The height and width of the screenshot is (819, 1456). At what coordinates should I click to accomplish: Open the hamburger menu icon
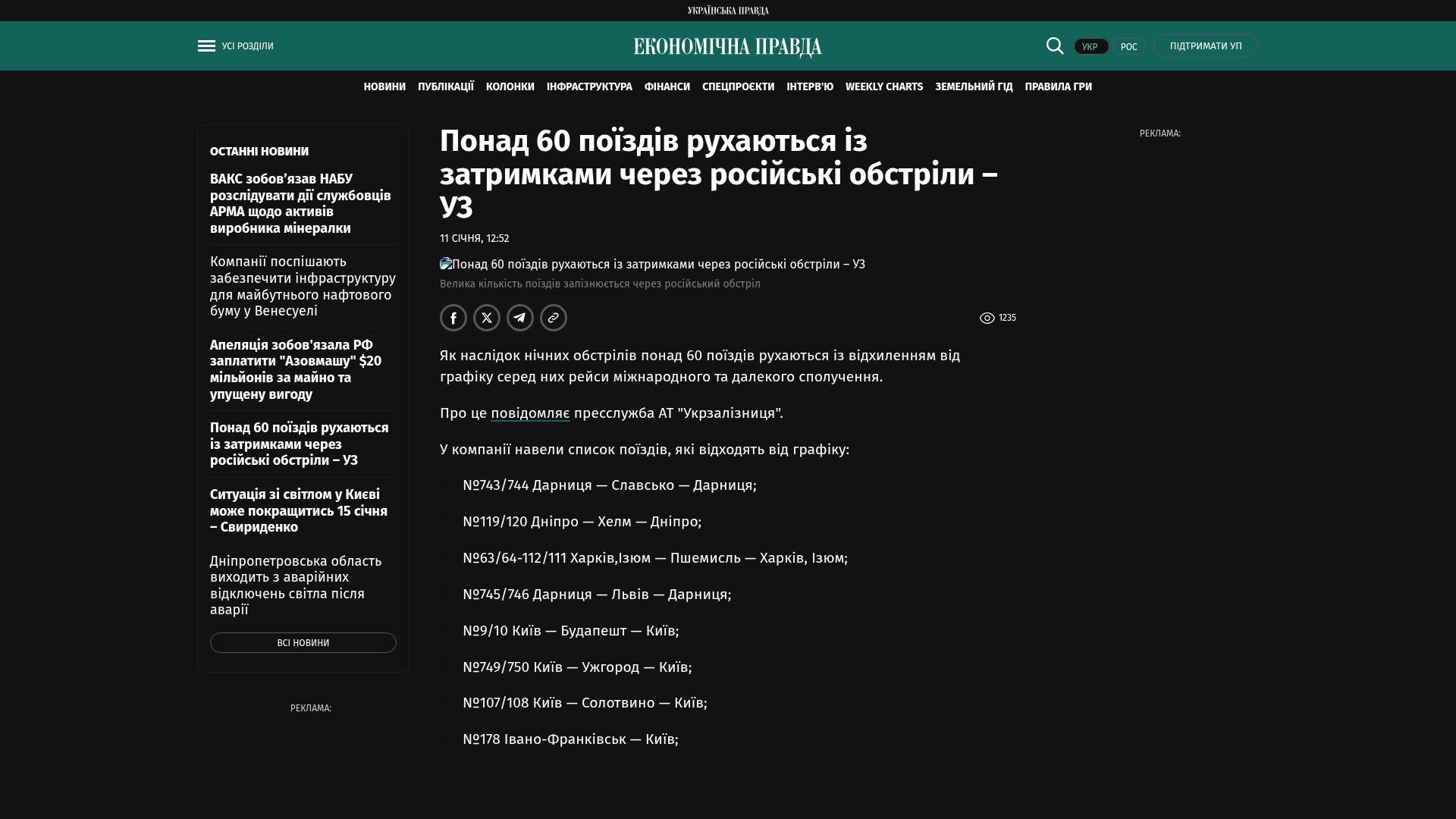coord(206,46)
